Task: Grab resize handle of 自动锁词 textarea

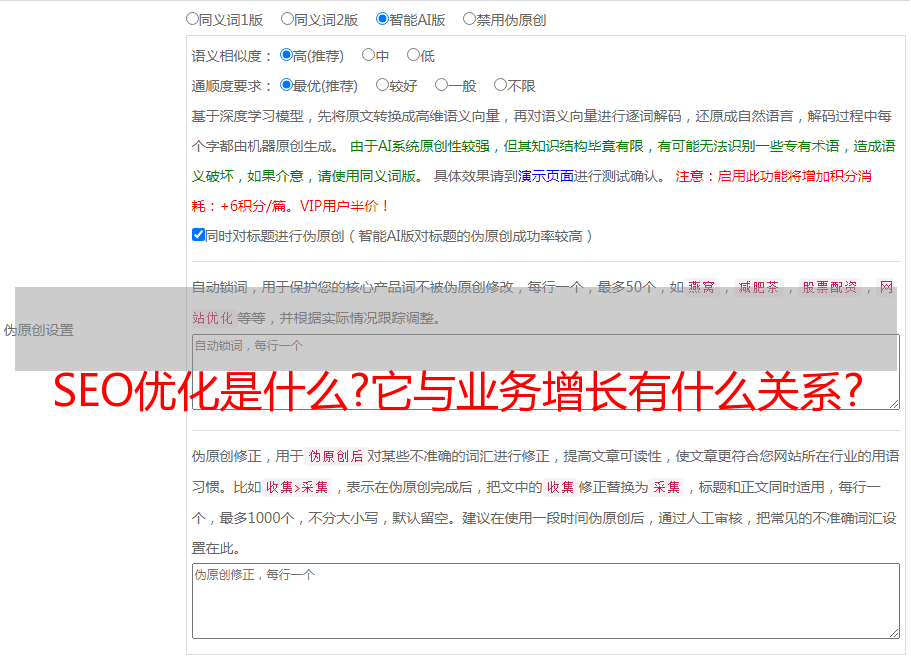Action: point(894,404)
